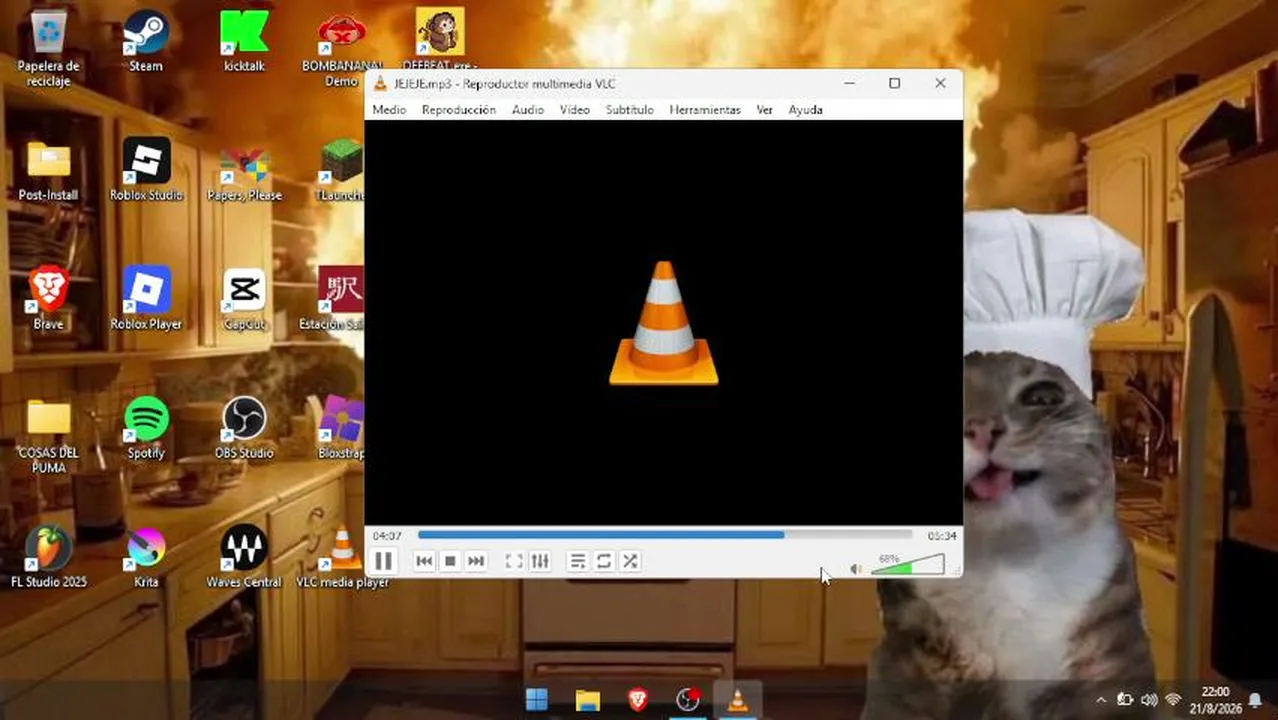1278x720 pixels.
Task: Stop playback in VLC
Action: click(x=450, y=561)
